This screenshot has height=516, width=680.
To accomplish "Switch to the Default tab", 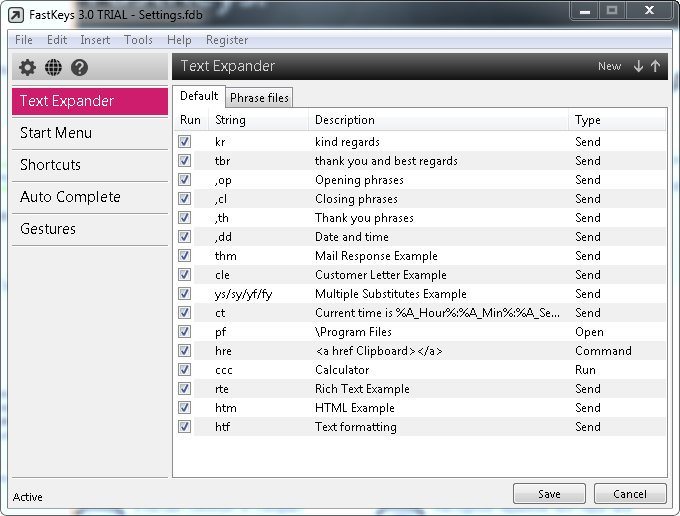I will pos(199,96).
